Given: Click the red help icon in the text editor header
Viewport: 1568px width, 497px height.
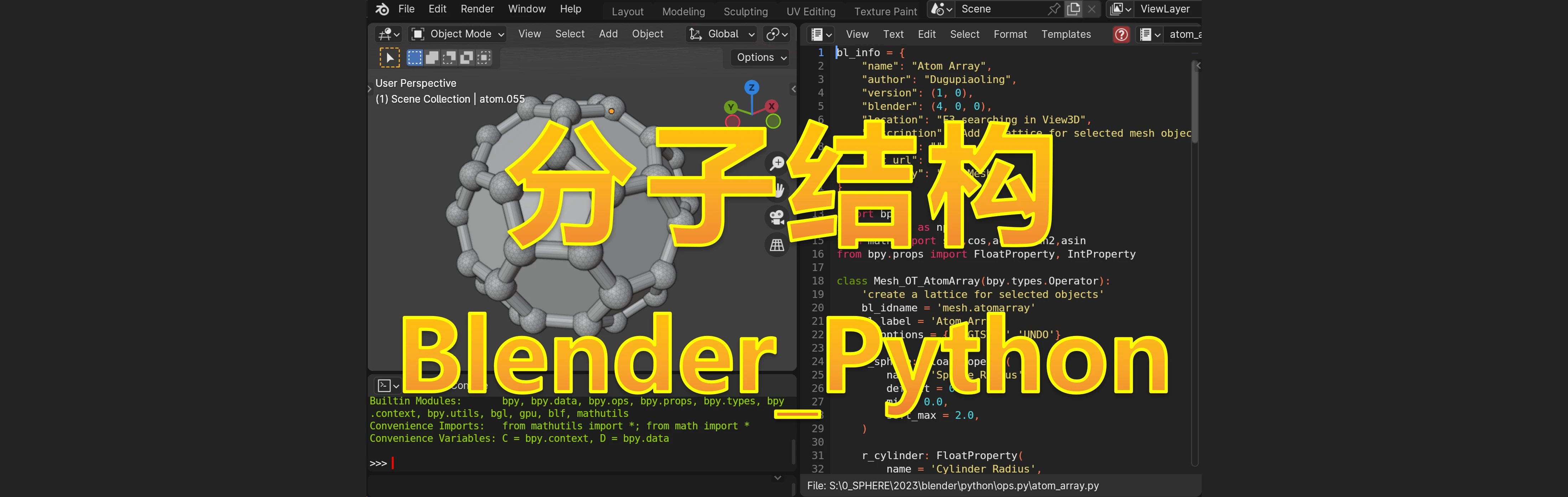Looking at the screenshot, I should click(1122, 35).
